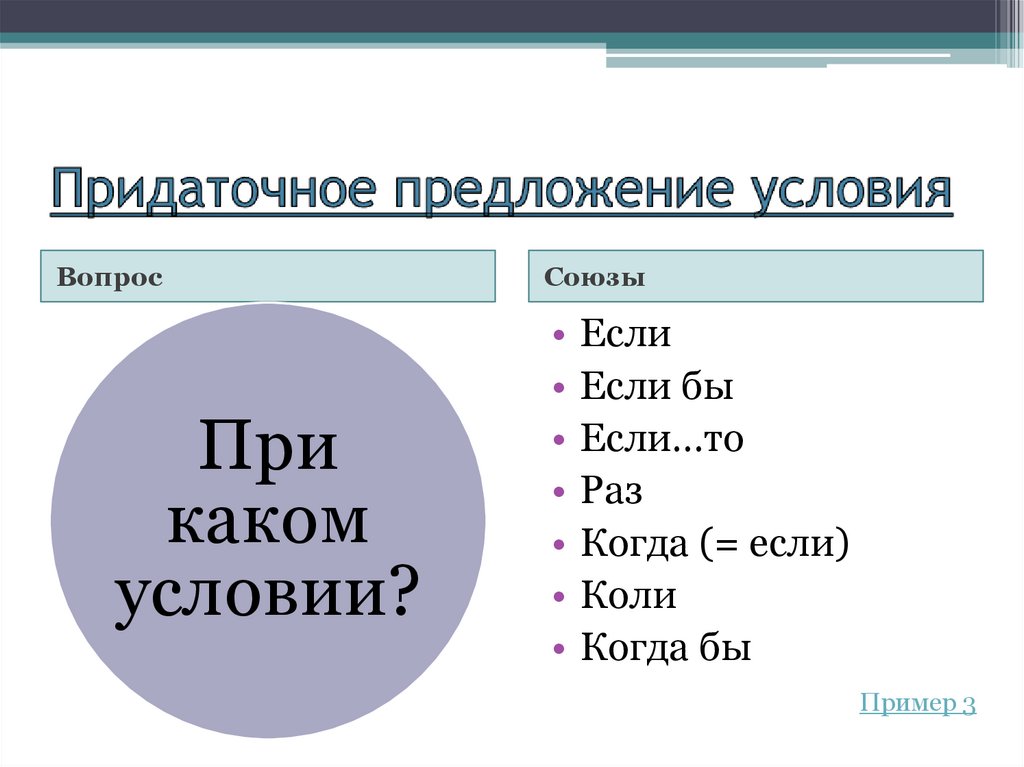Select the entry "Когда (= если)"
The image size is (1024, 767).
coord(715,542)
